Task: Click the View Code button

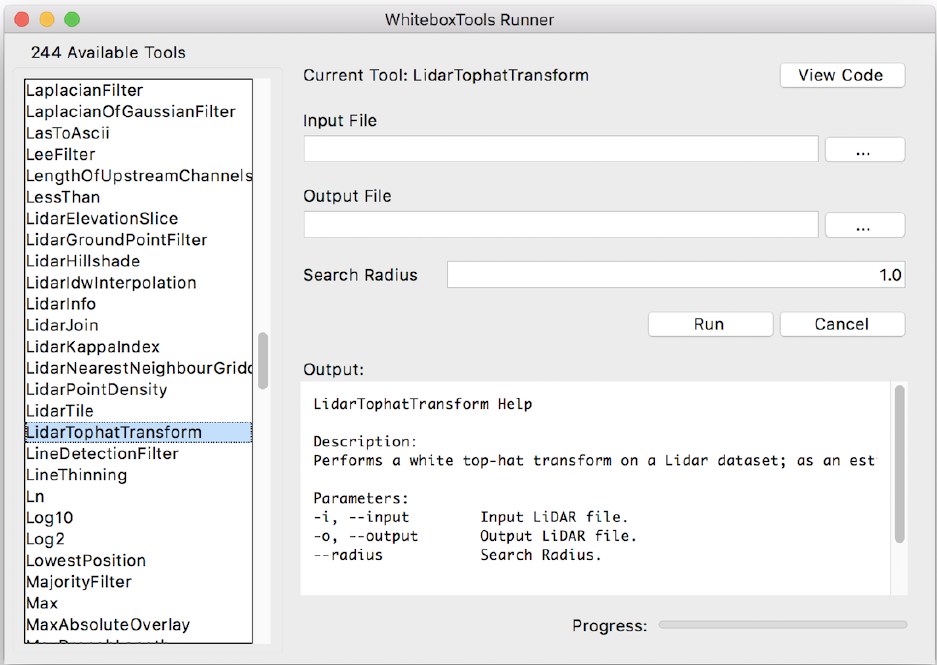Action: pyautogui.click(x=842, y=75)
